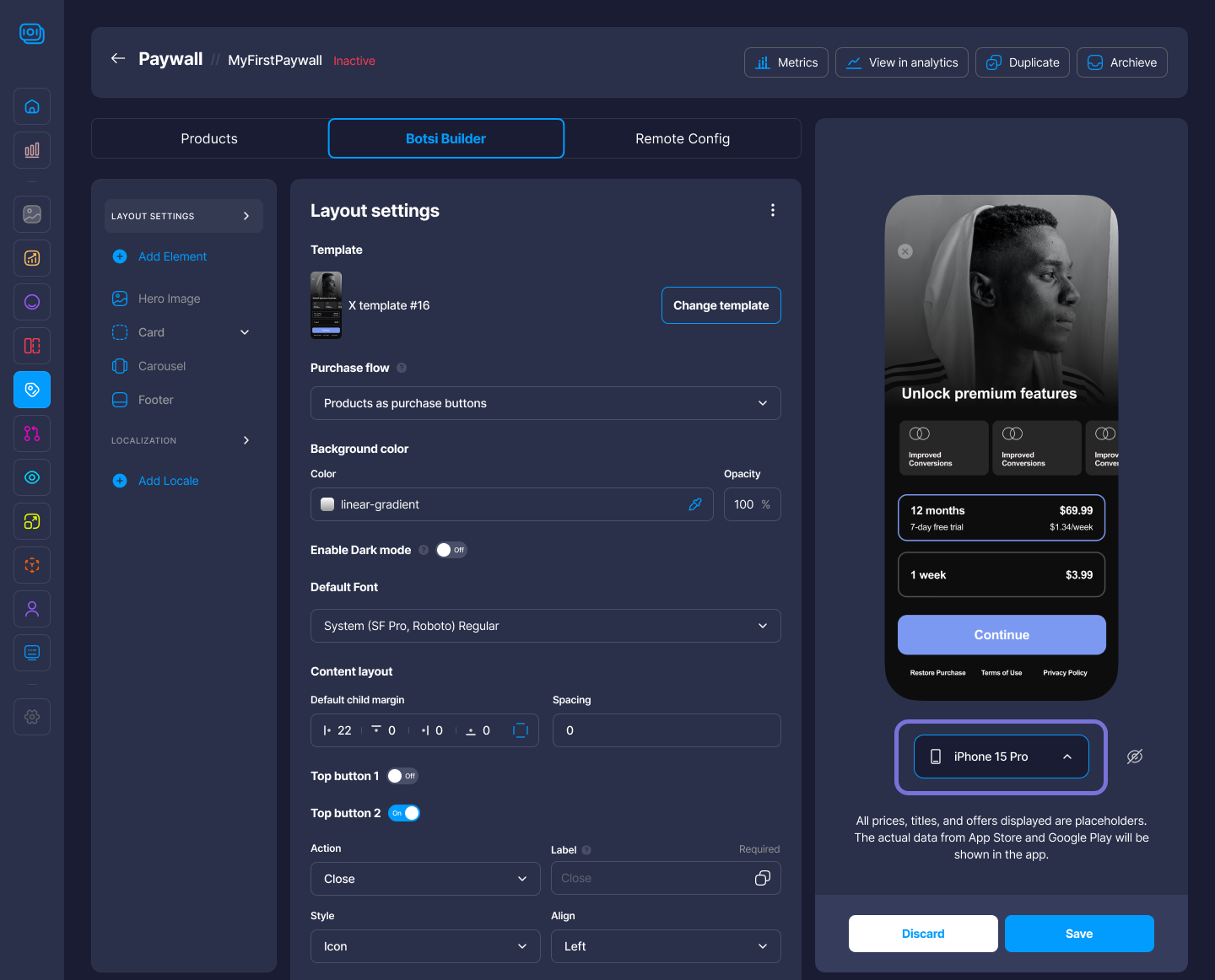Click the eyedropper icon in color field
Viewport: 1215px width, 980px height.
point(695,504)
